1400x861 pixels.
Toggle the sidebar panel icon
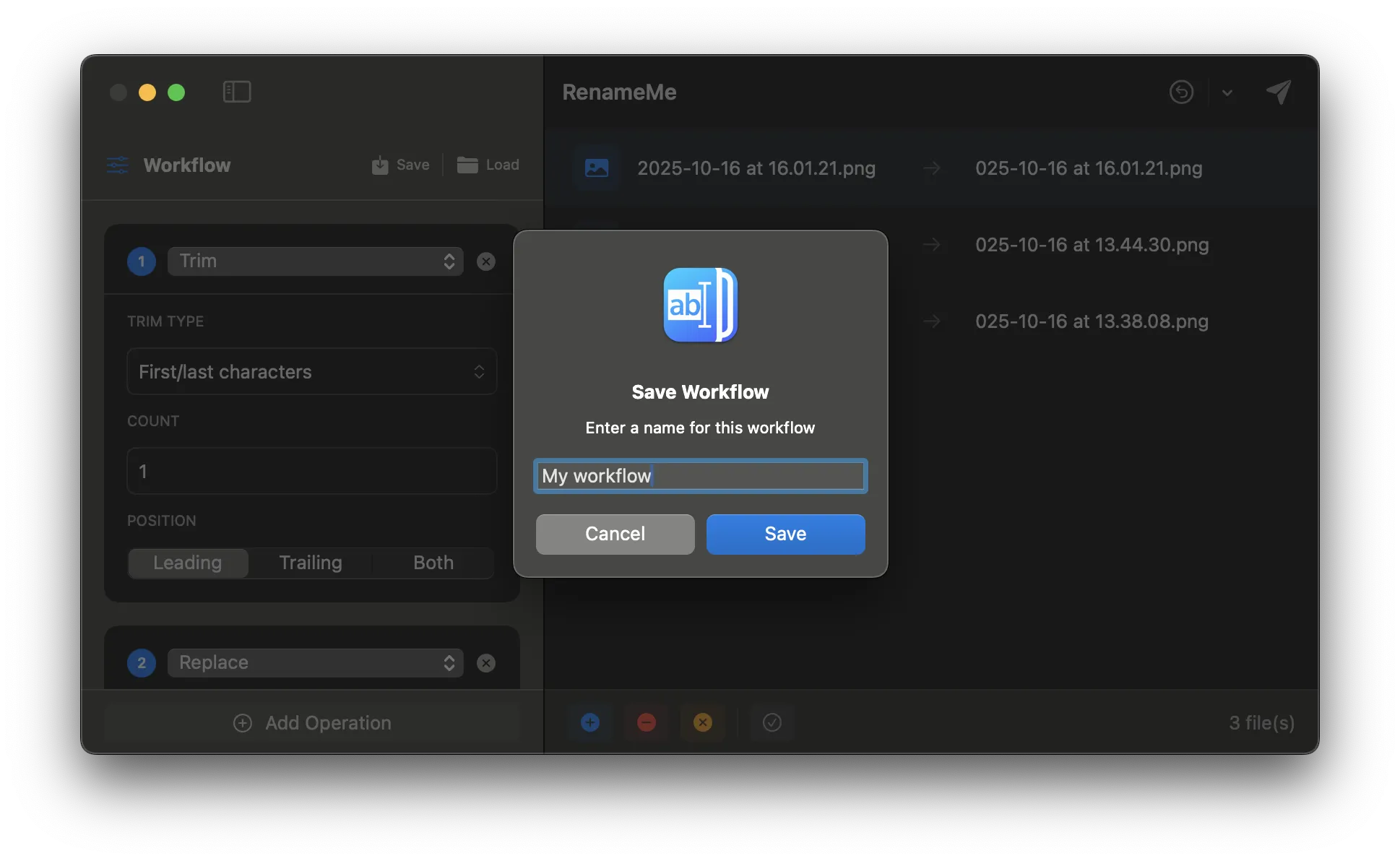[237, 92]
